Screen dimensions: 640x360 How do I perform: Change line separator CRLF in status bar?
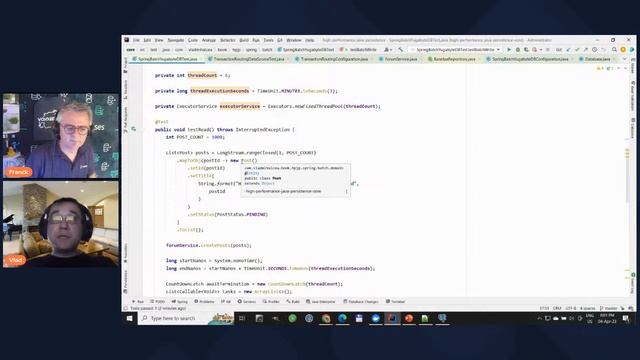557,308
